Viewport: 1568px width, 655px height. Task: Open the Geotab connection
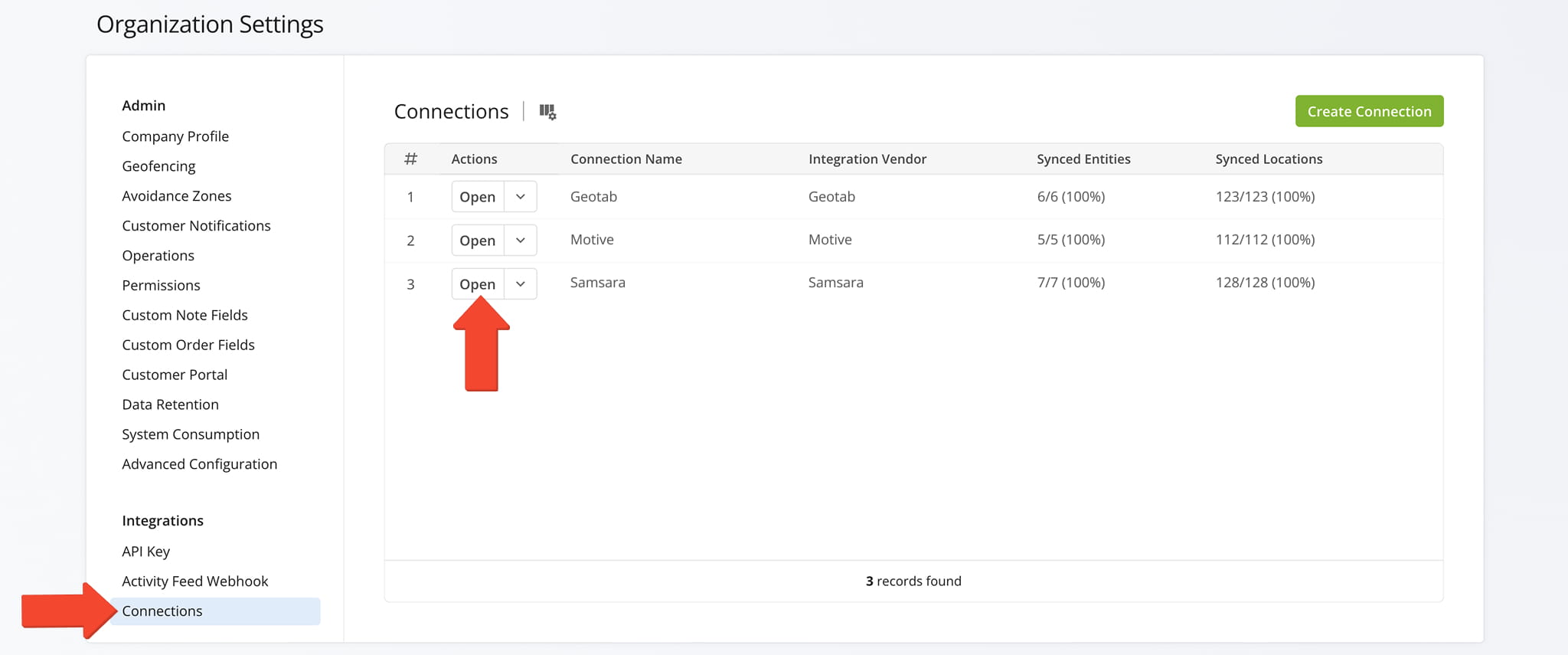pos(478,197)
